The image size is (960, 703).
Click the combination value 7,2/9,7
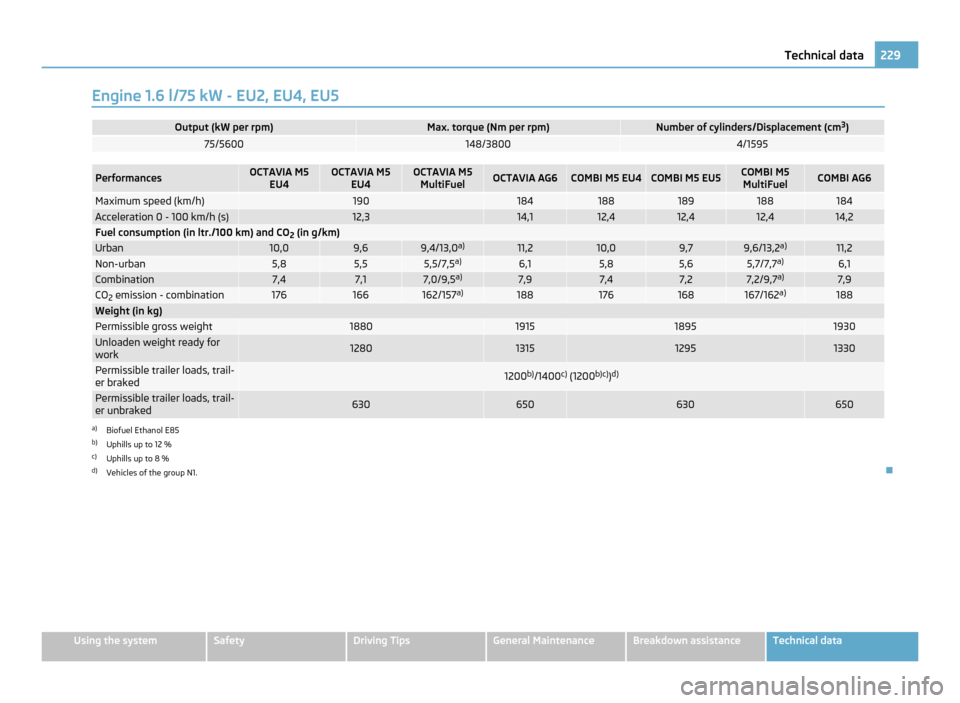click(x=765, y=279)
